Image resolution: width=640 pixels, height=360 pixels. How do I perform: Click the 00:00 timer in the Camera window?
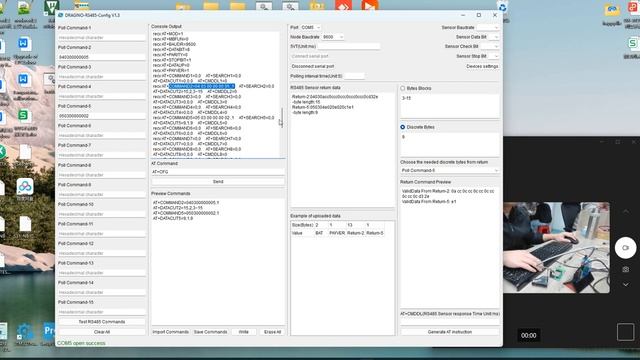point(528,335)
